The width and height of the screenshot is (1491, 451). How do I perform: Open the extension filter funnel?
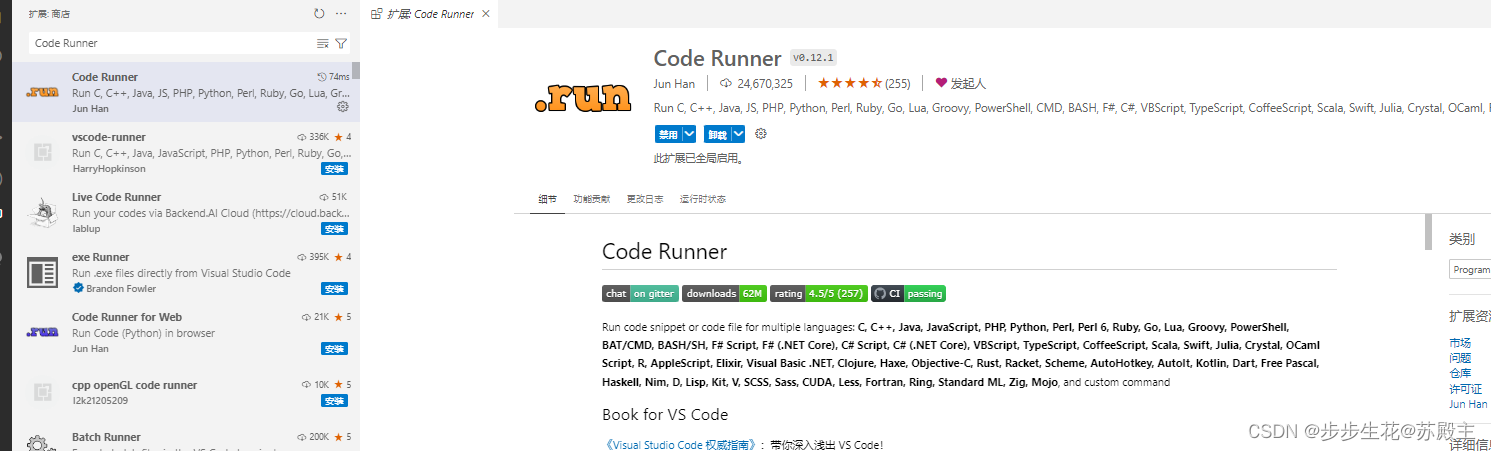(x=341, y=43)
